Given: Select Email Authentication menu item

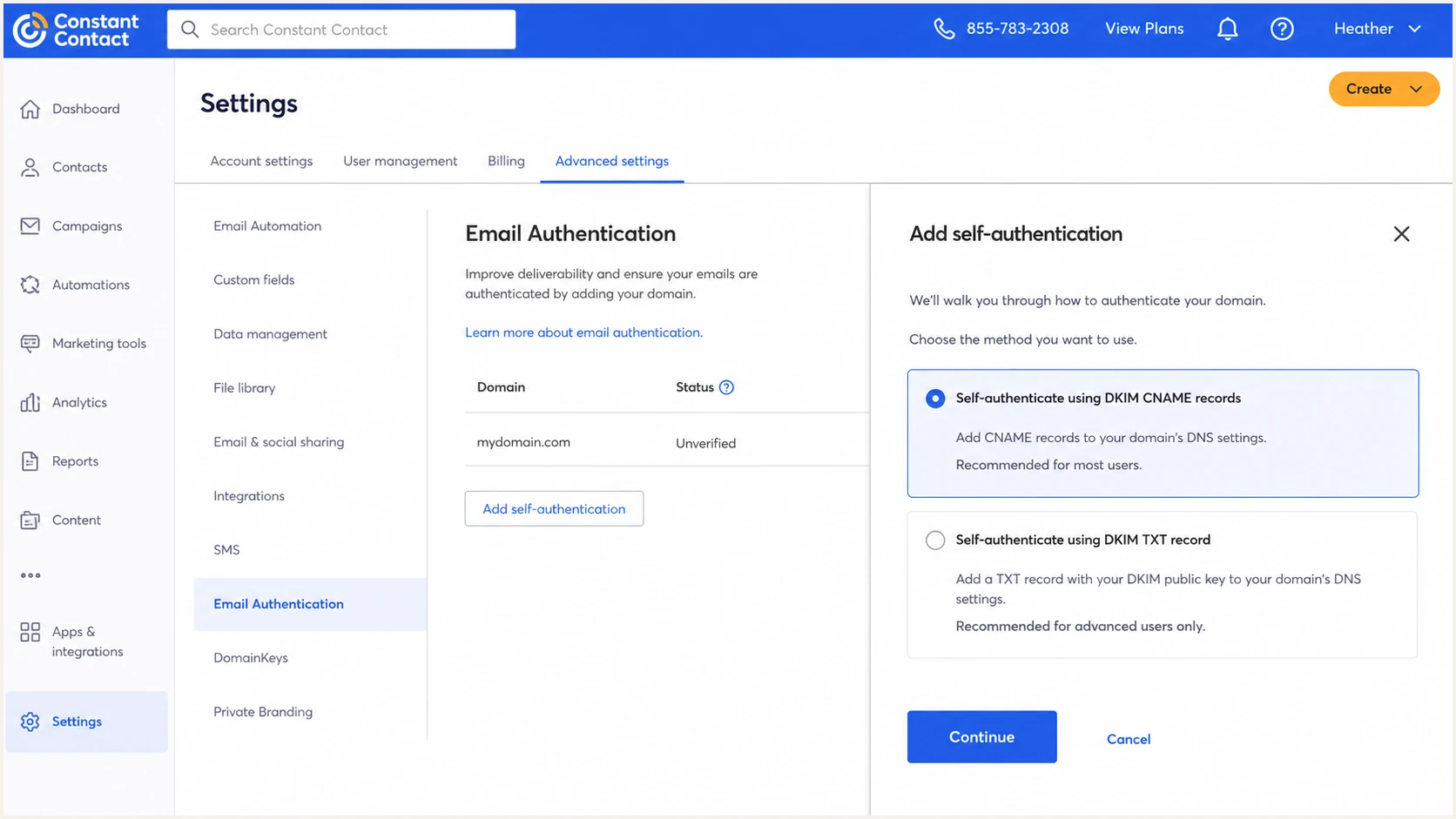Looking at the screenshot, I should [310, 604].
